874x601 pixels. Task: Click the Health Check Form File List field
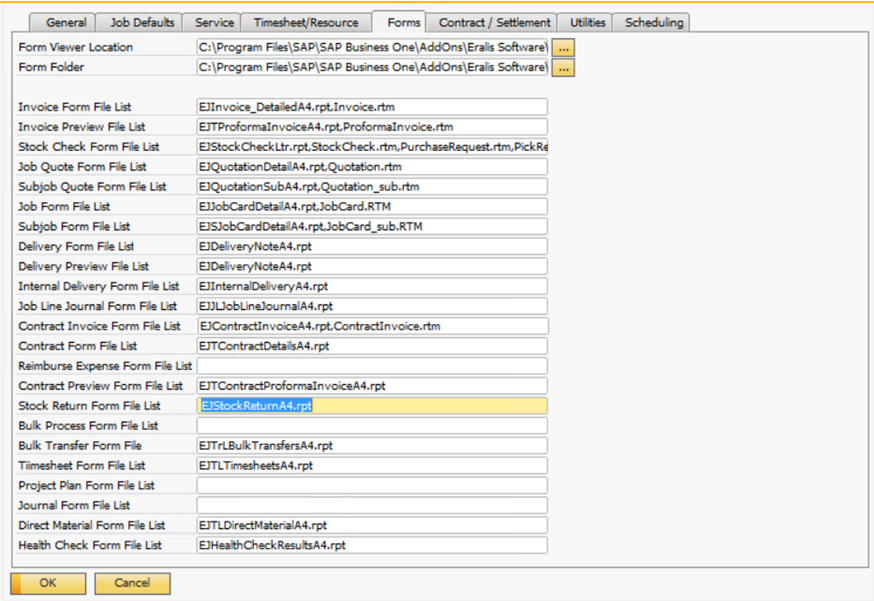pyautogui.click(x=372, y=546)
